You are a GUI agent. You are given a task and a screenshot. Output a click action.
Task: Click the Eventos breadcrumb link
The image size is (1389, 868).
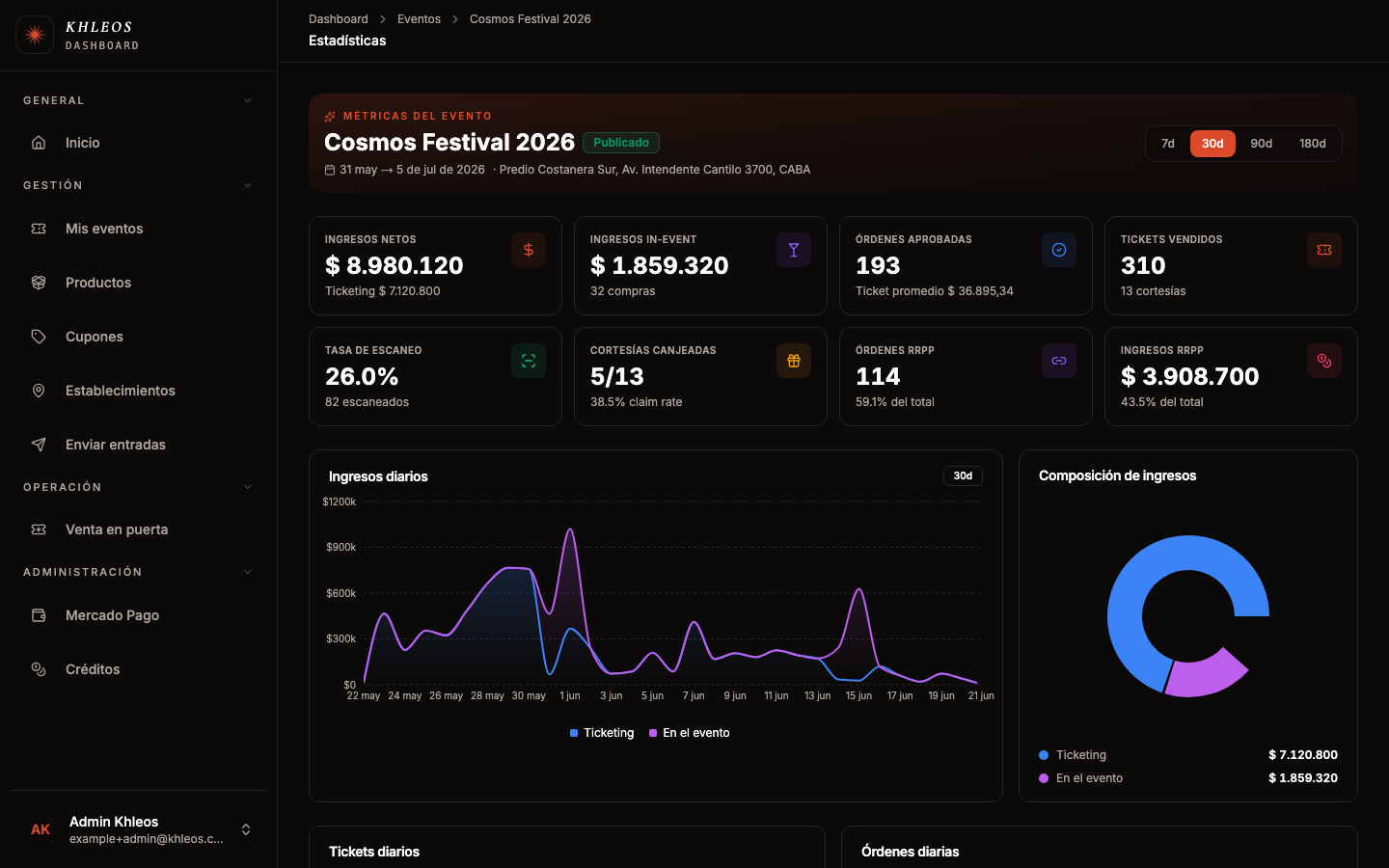pos(419,19)
